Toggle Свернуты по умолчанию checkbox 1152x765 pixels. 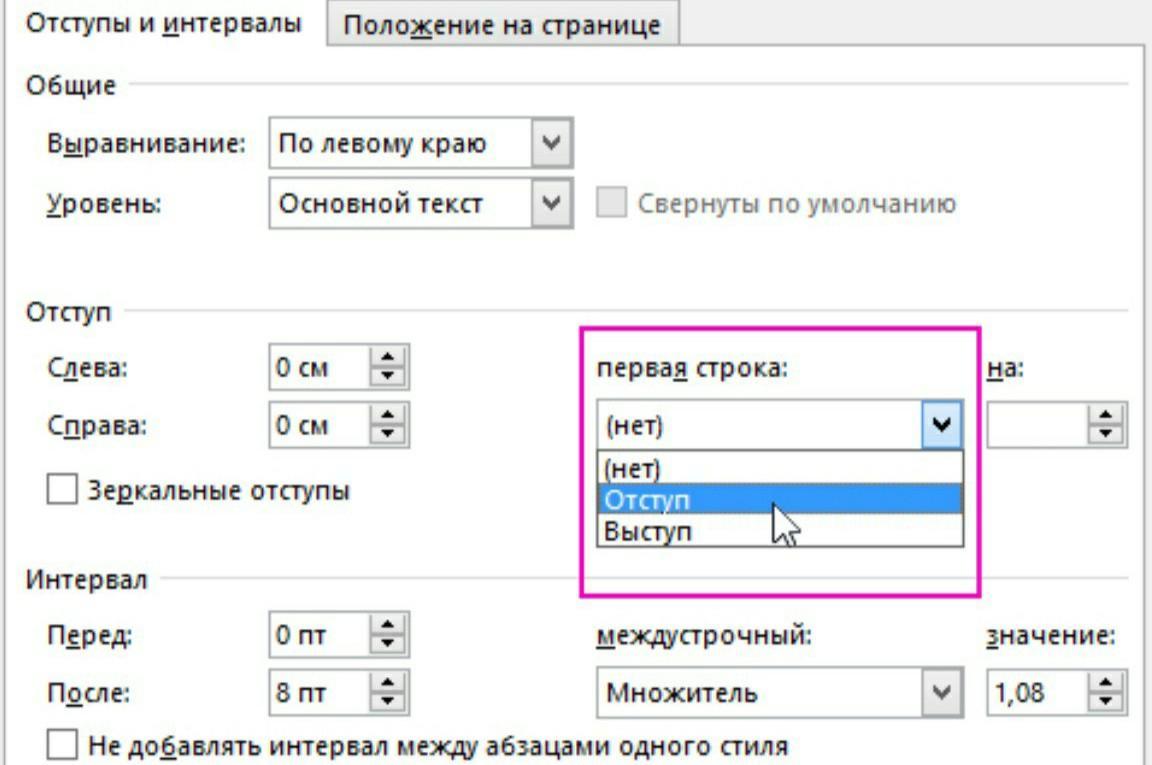pos(611,202)
